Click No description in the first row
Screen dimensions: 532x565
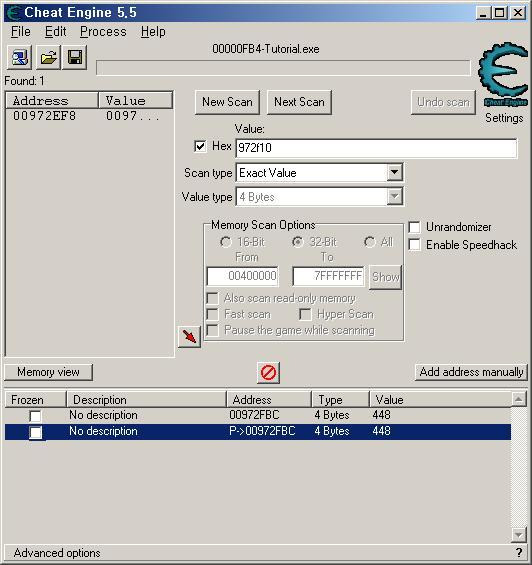(103, 415)
